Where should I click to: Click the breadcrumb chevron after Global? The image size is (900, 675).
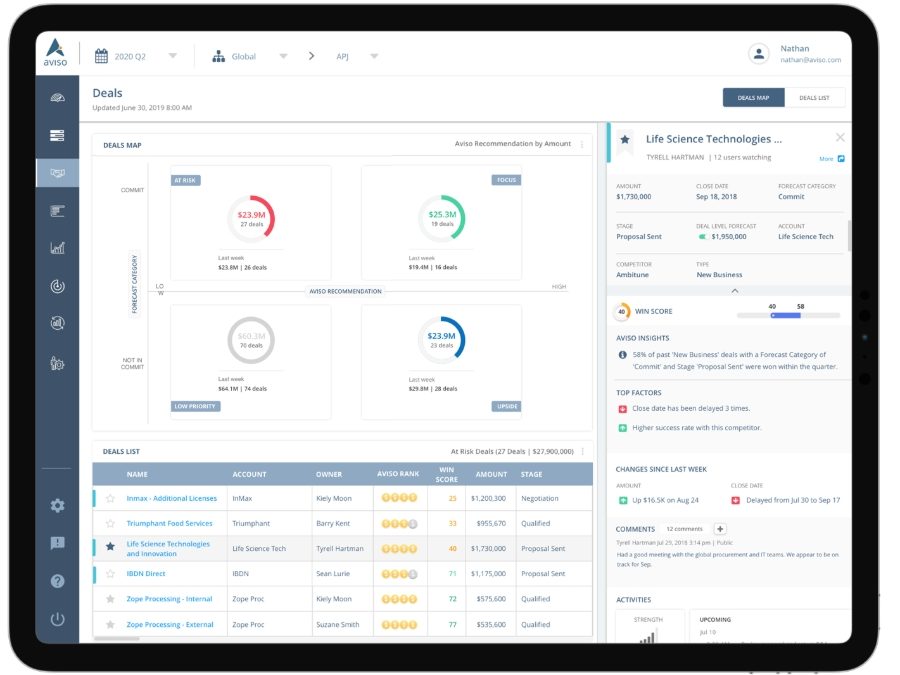click(x=311, y=56)
